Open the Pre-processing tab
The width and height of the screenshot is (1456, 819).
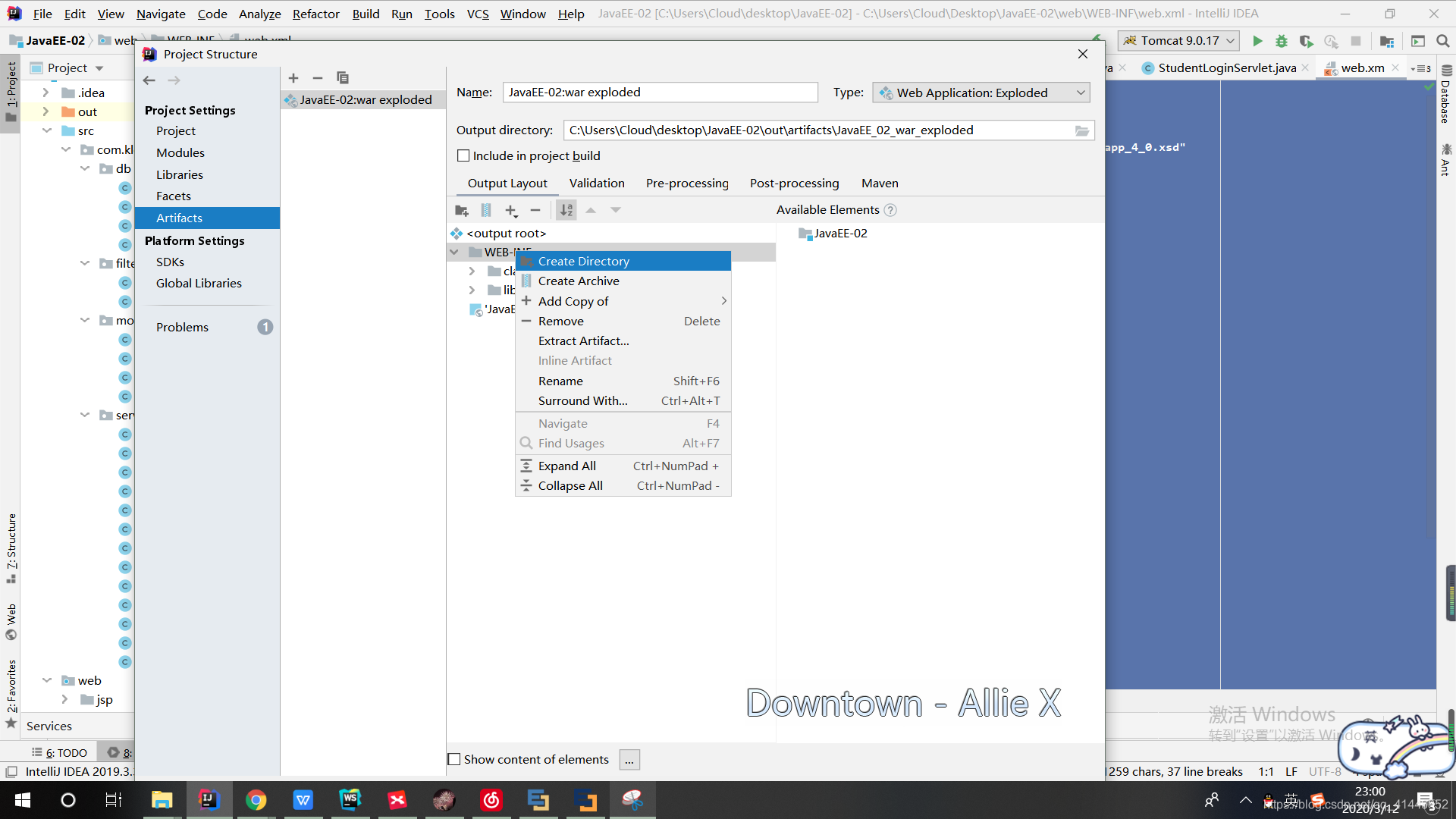[687, 183]
